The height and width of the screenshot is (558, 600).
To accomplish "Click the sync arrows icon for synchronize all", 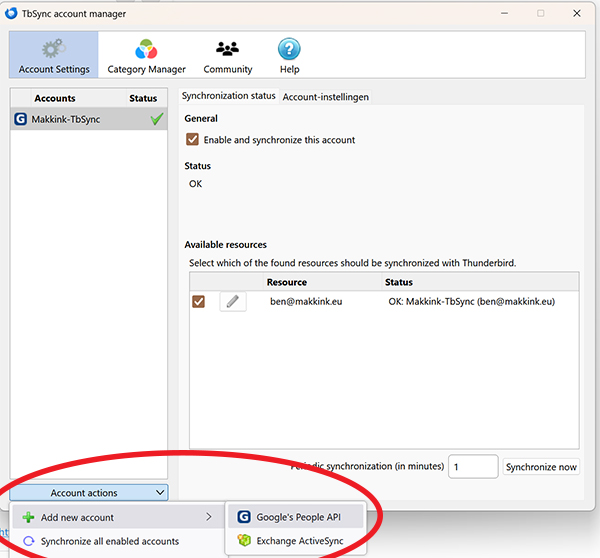I will pyautogui.click(x=29, y=541).
